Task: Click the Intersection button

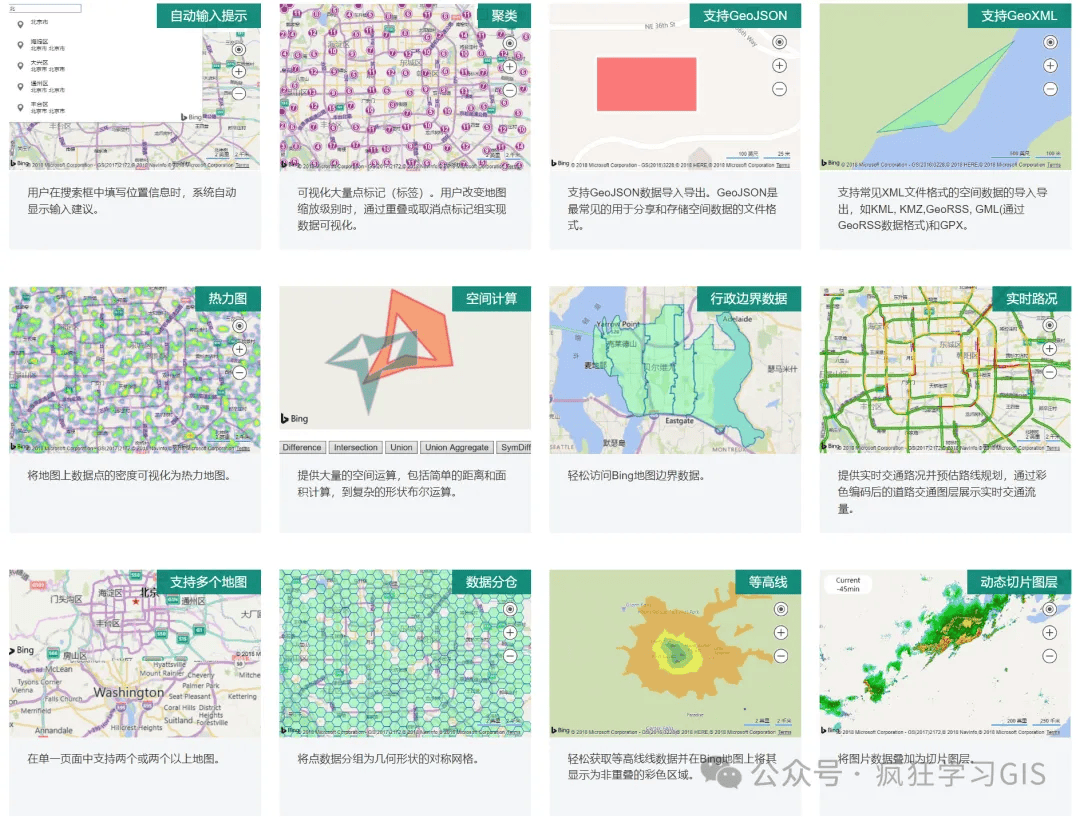Action: coord(355,448)
